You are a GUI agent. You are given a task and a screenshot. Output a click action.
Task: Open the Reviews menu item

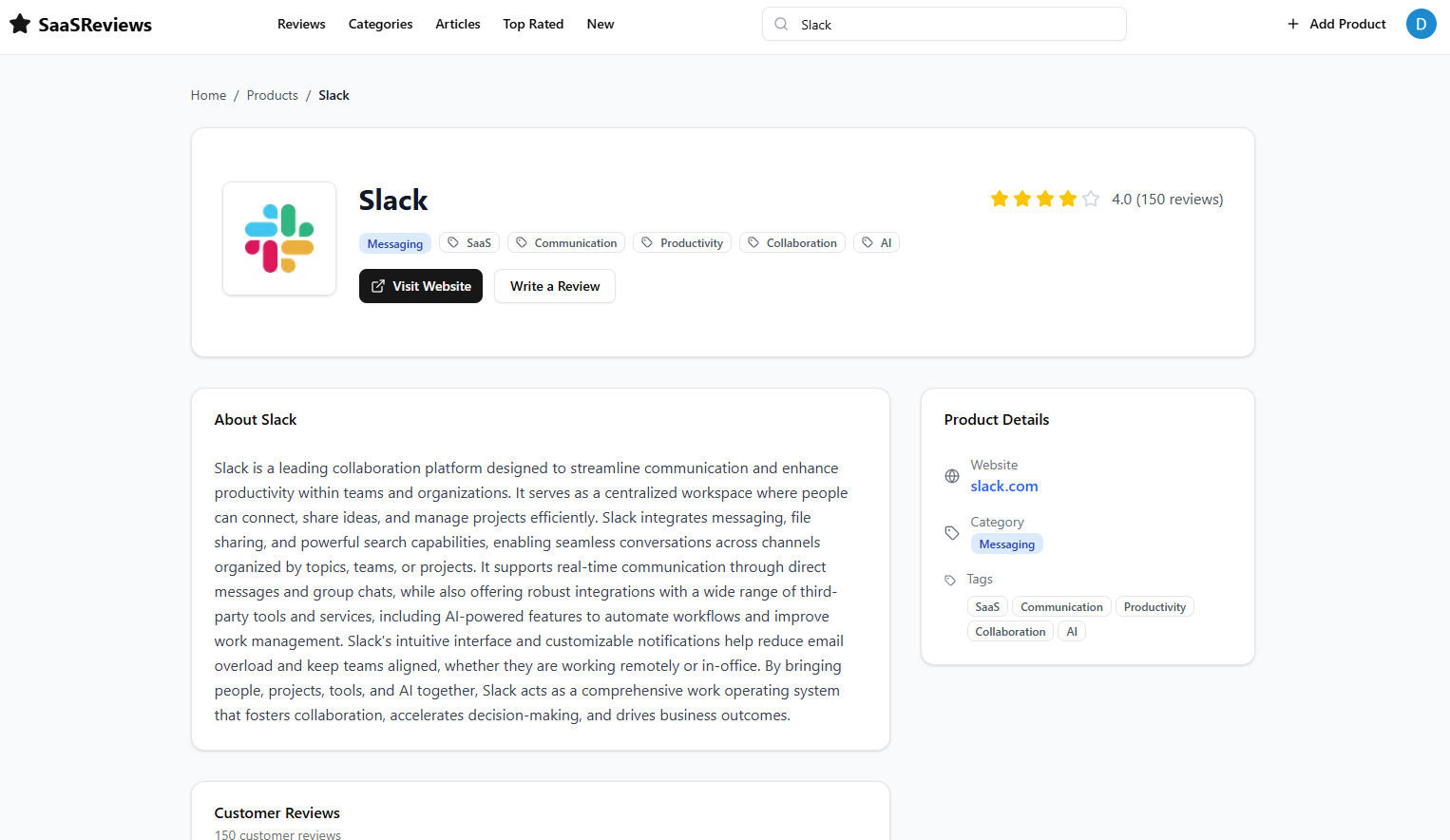click(301, 24)
